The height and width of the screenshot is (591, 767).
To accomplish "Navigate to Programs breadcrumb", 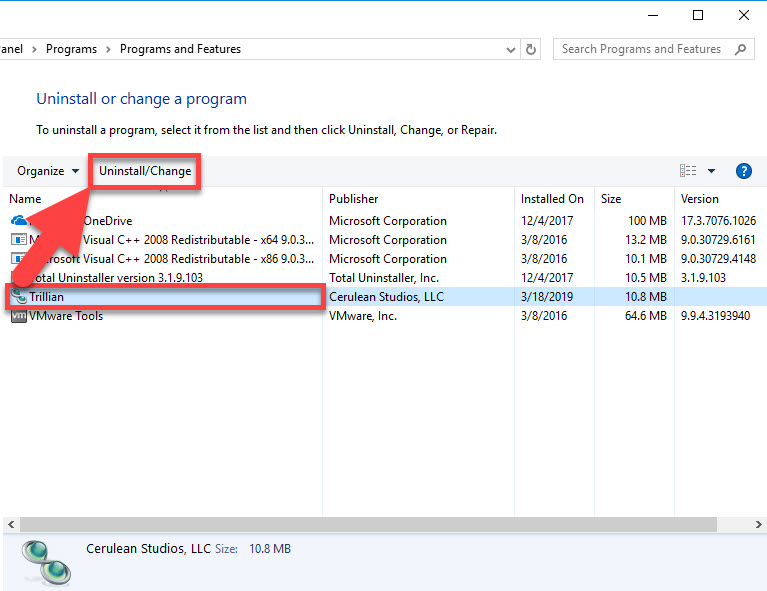I will [x=71, y=49].
